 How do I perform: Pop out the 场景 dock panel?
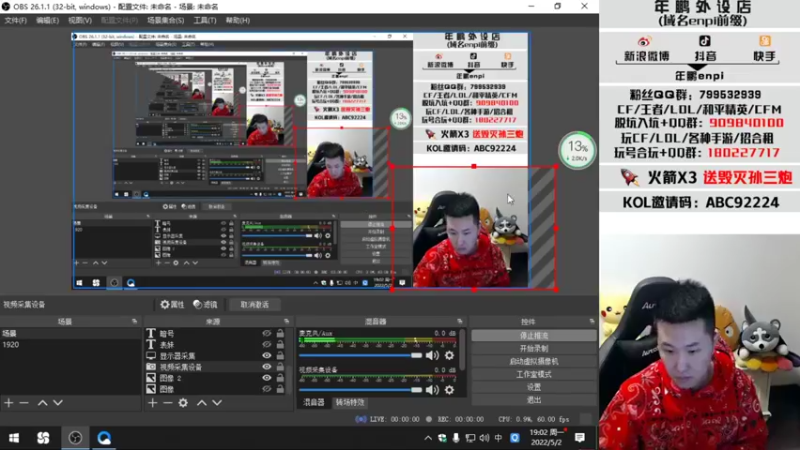point(135,321)
